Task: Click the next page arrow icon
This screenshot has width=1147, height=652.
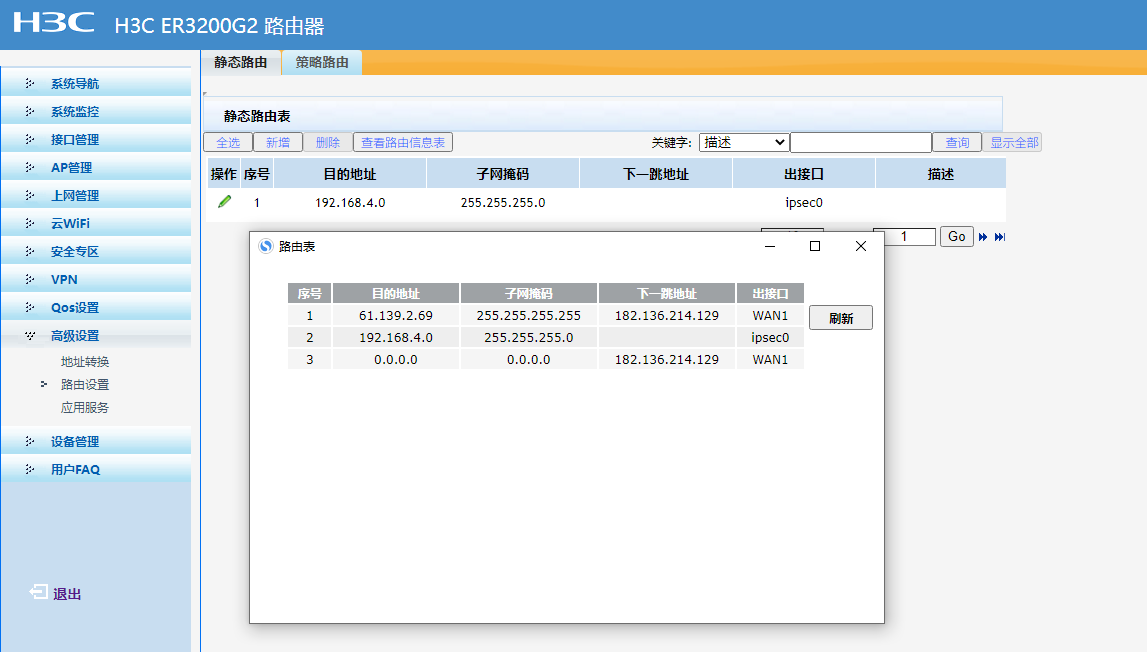Action: (982, 237)
